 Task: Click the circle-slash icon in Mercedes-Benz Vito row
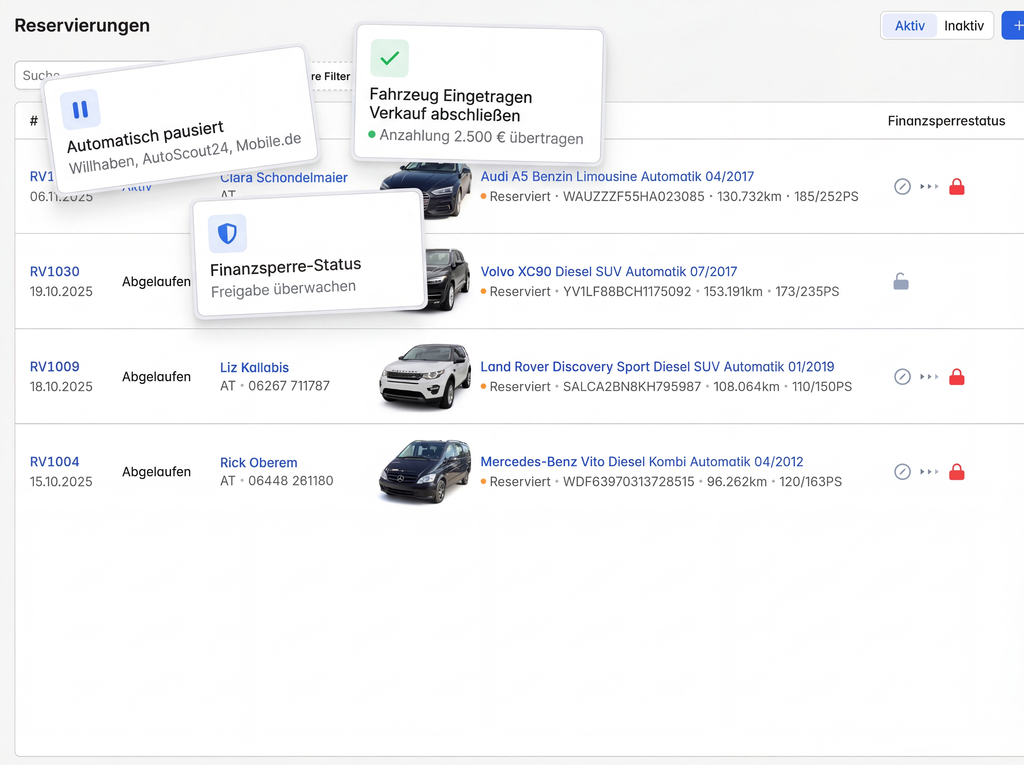pyautogui.click(x=902, y=472)
